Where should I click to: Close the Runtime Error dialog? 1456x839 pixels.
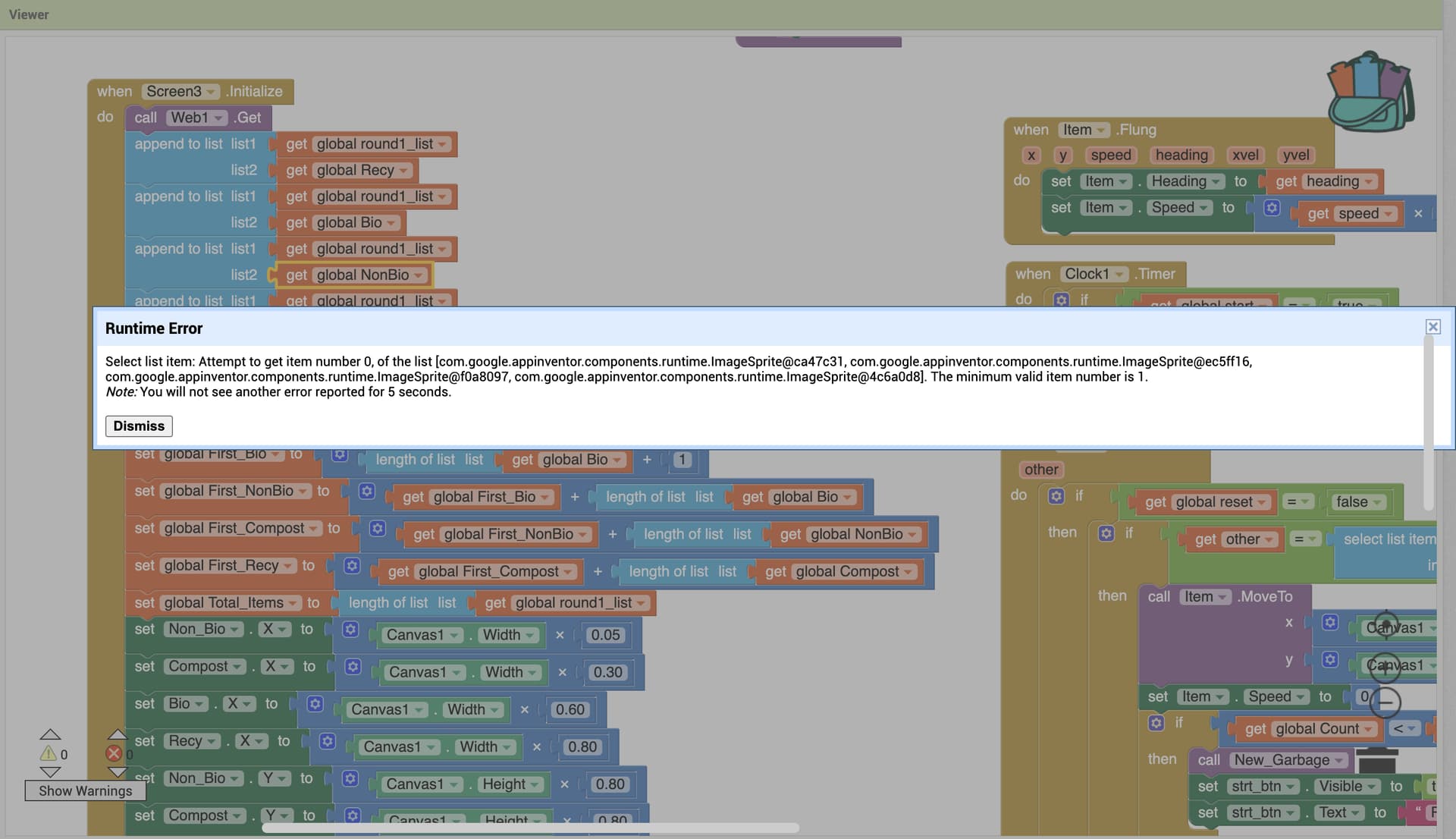(x=1432, y=327)
